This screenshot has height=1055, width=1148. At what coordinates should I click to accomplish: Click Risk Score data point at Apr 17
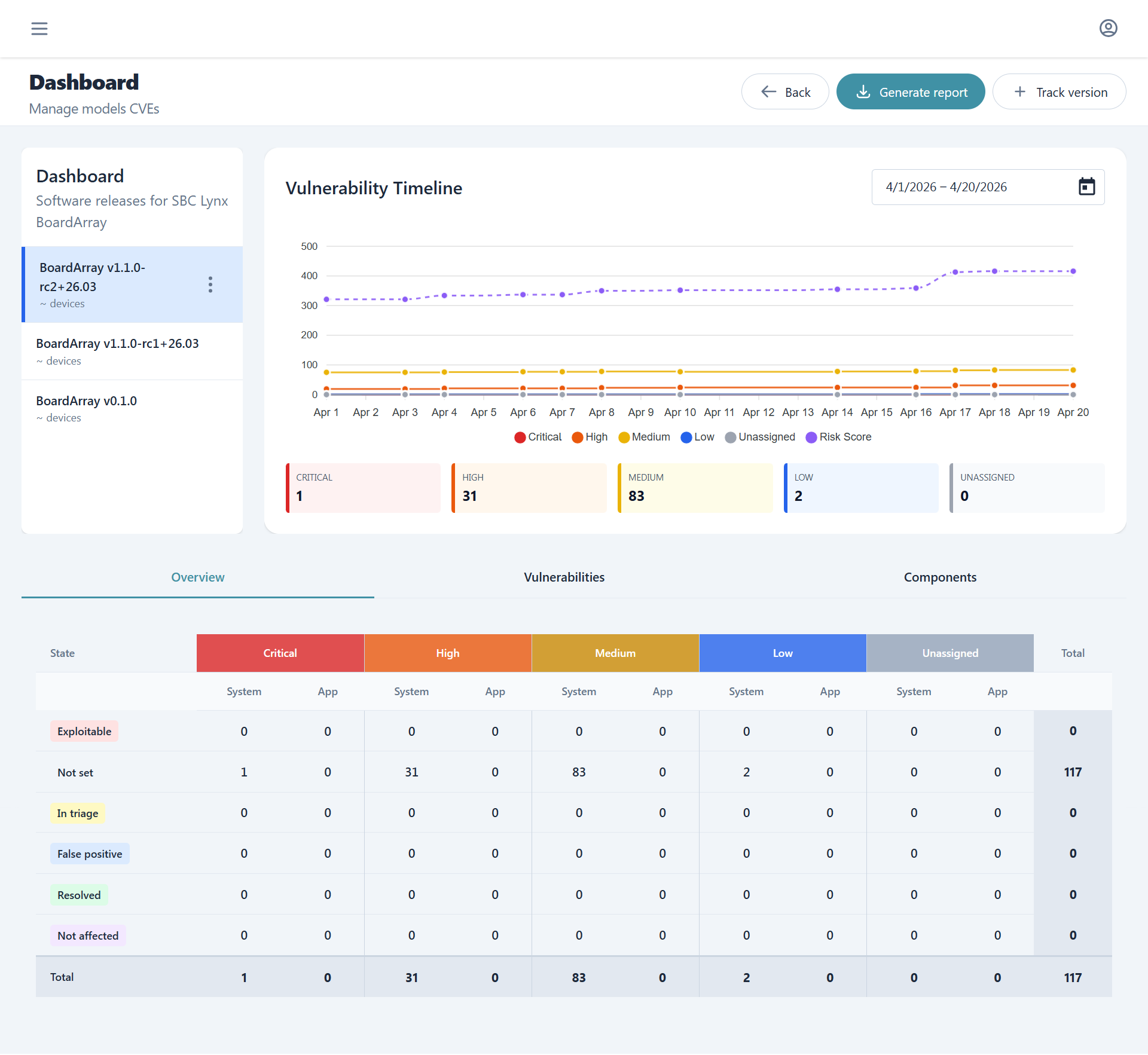point(955,272)
